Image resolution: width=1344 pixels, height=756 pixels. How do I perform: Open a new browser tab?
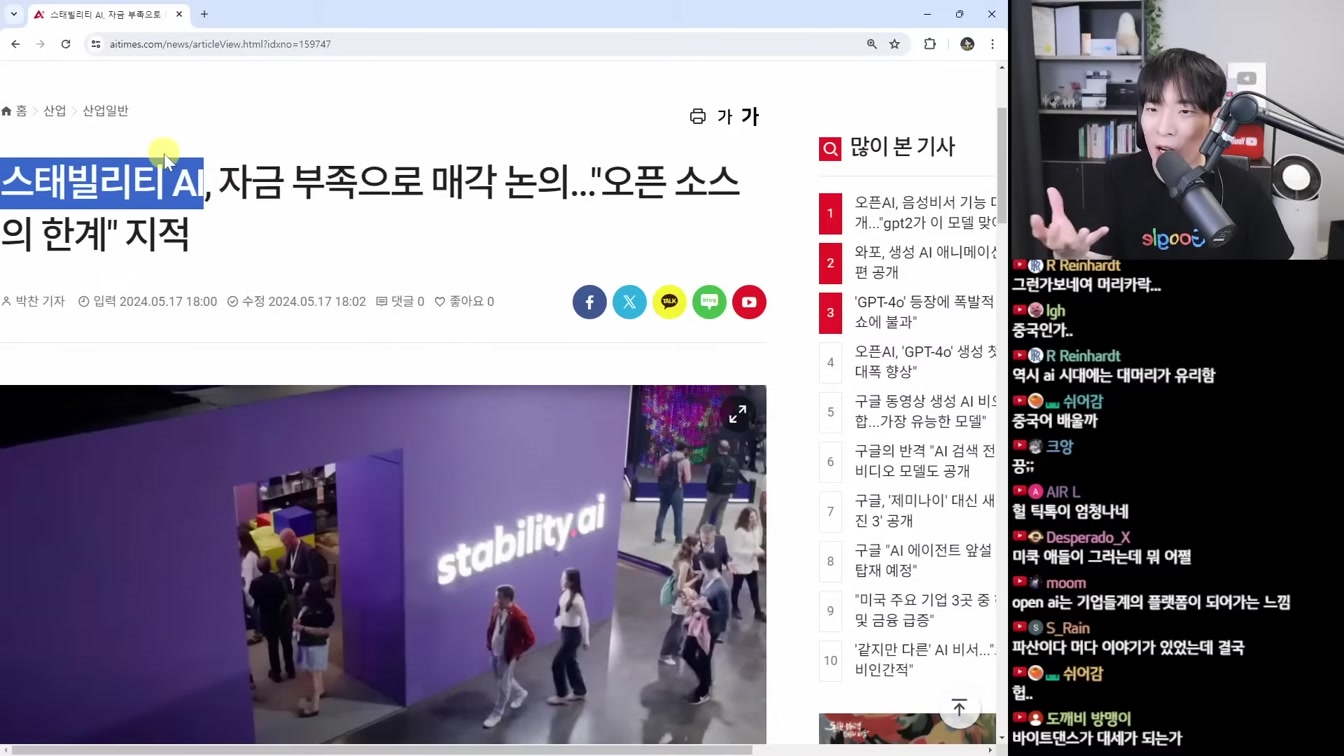pyautogui.click(x=204, y=14)
